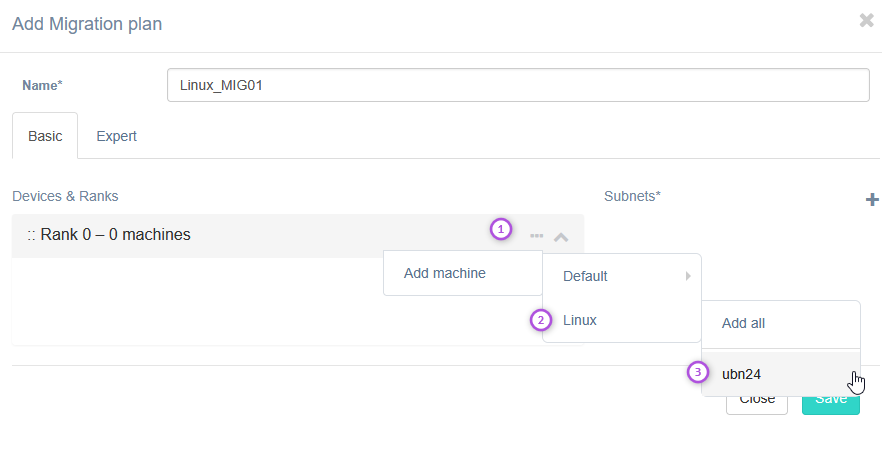Click the step 1 circle marker

point(501,229)
